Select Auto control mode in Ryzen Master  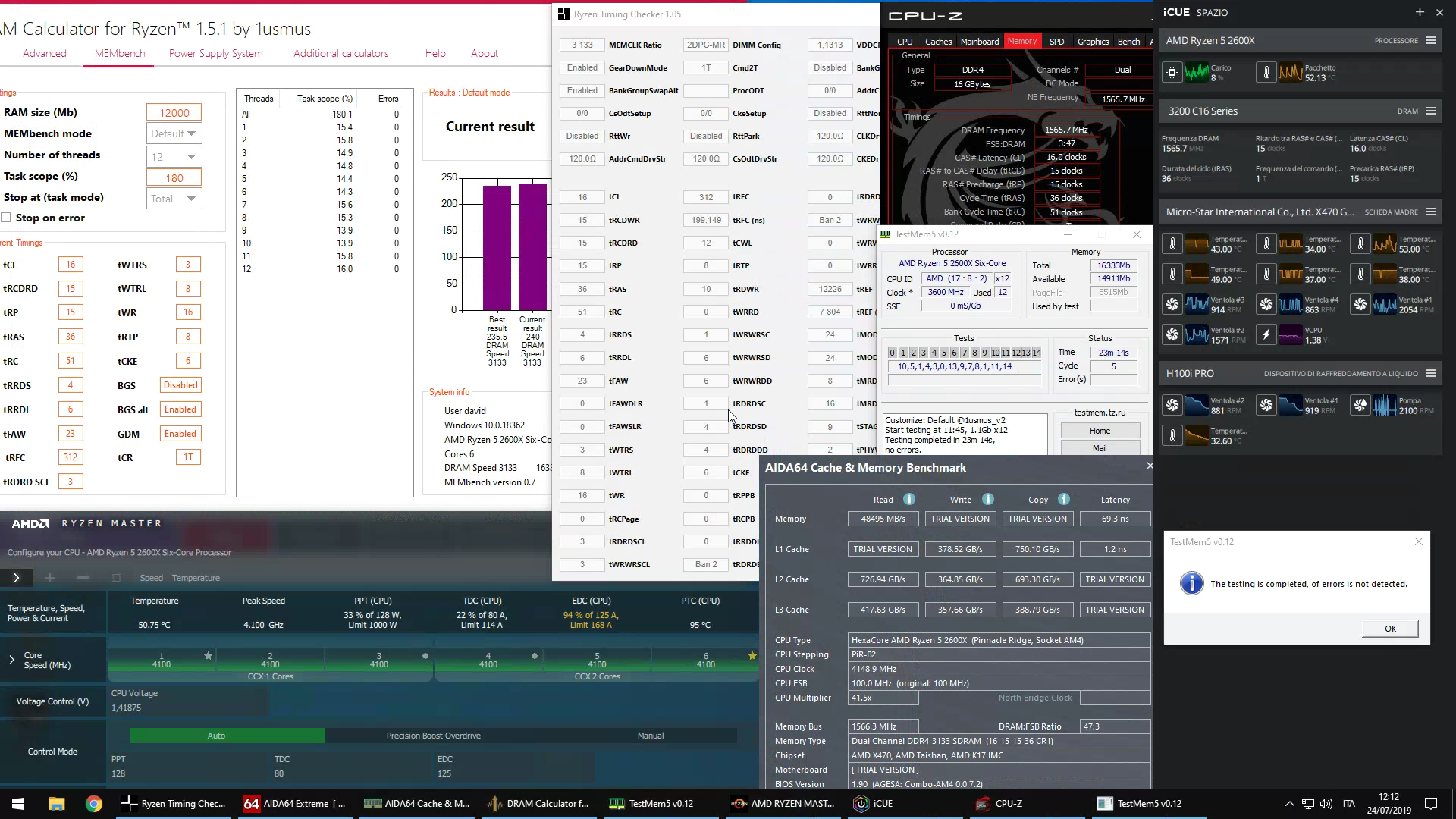[x=227, y=736]
